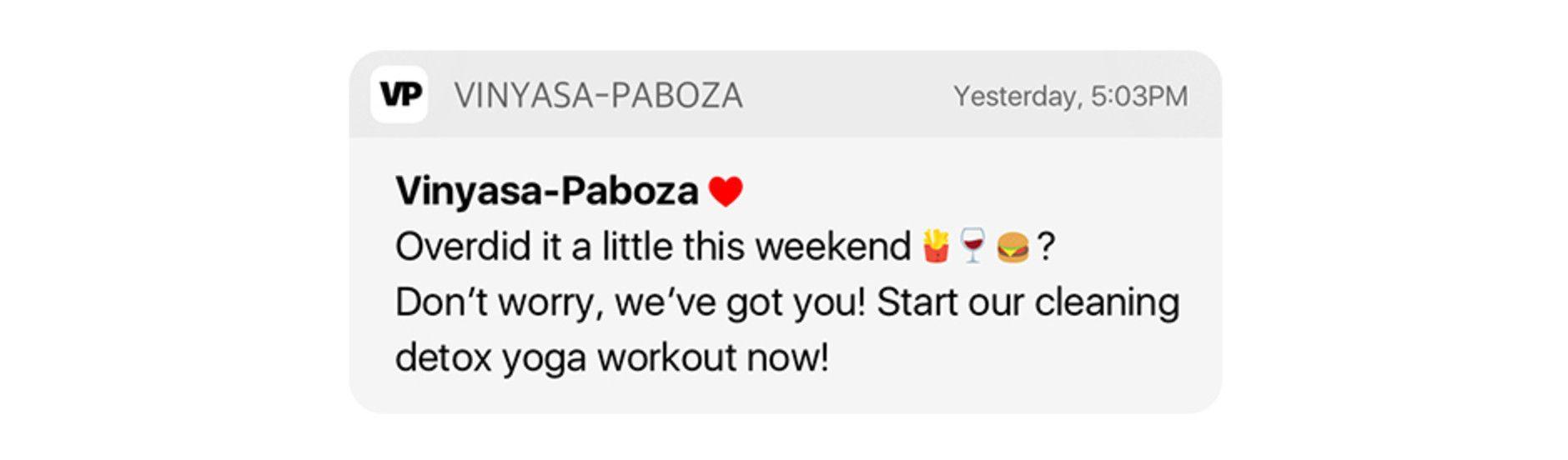Open the bold Vinyasa-Paboza notification title
1568x460 pixels.
point(546,192)
